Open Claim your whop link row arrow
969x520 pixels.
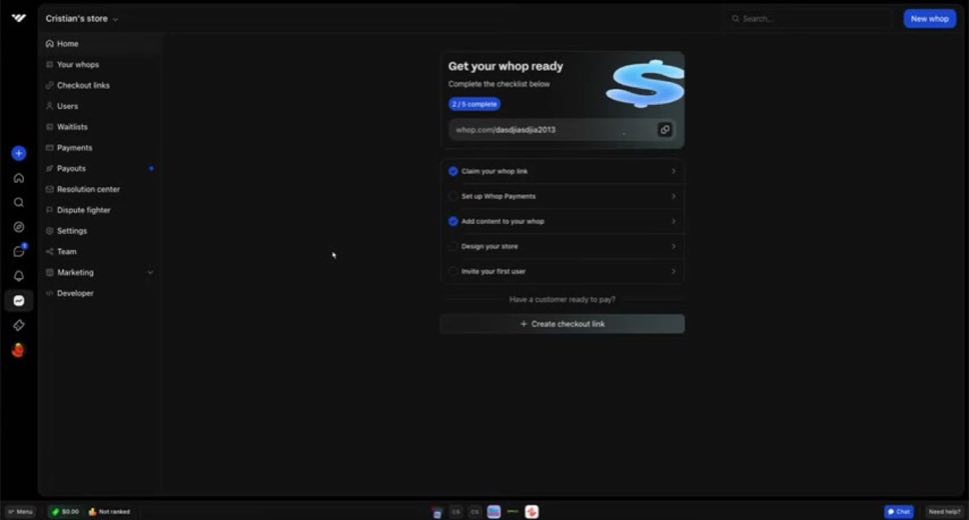tap(673, 171)
